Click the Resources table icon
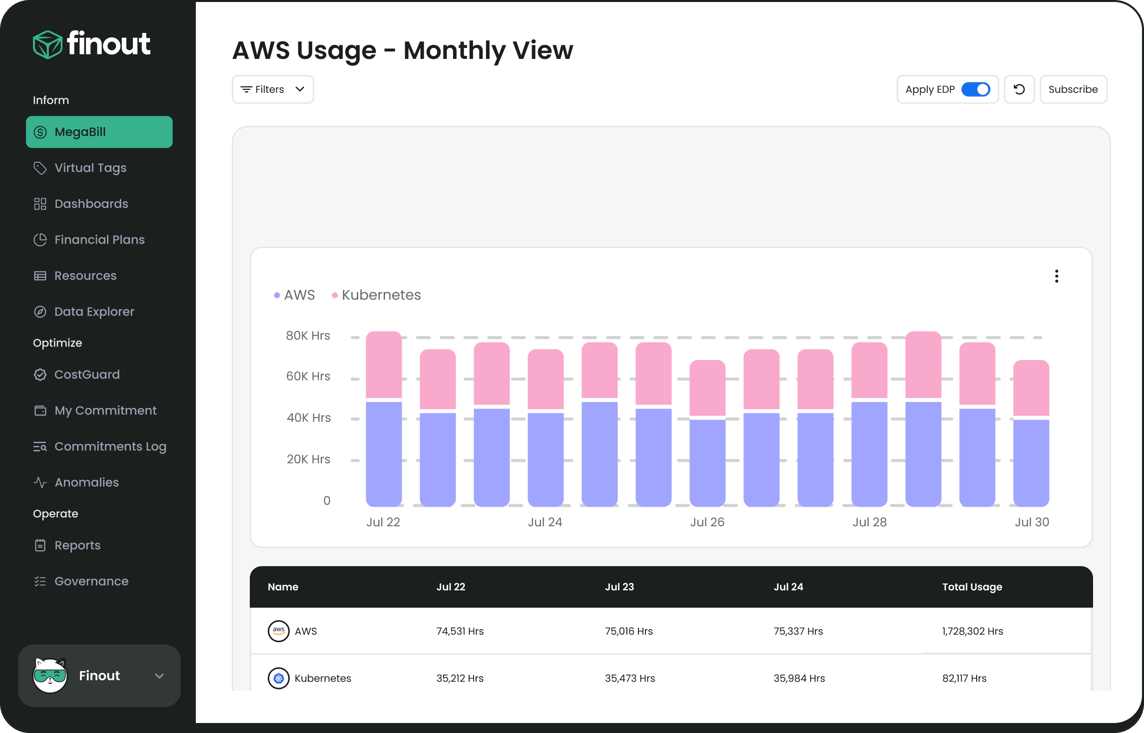1144x733 pixels. pyautogui.click(x=40, y=276)
